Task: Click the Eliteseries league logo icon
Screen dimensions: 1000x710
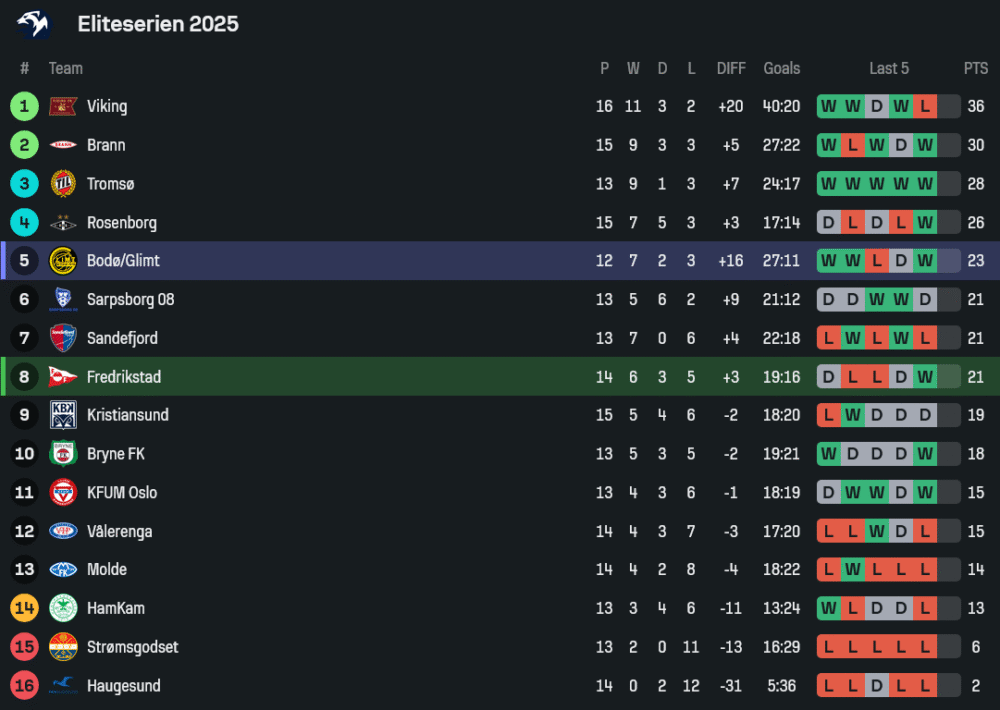Action: click(x=33, y=23)
